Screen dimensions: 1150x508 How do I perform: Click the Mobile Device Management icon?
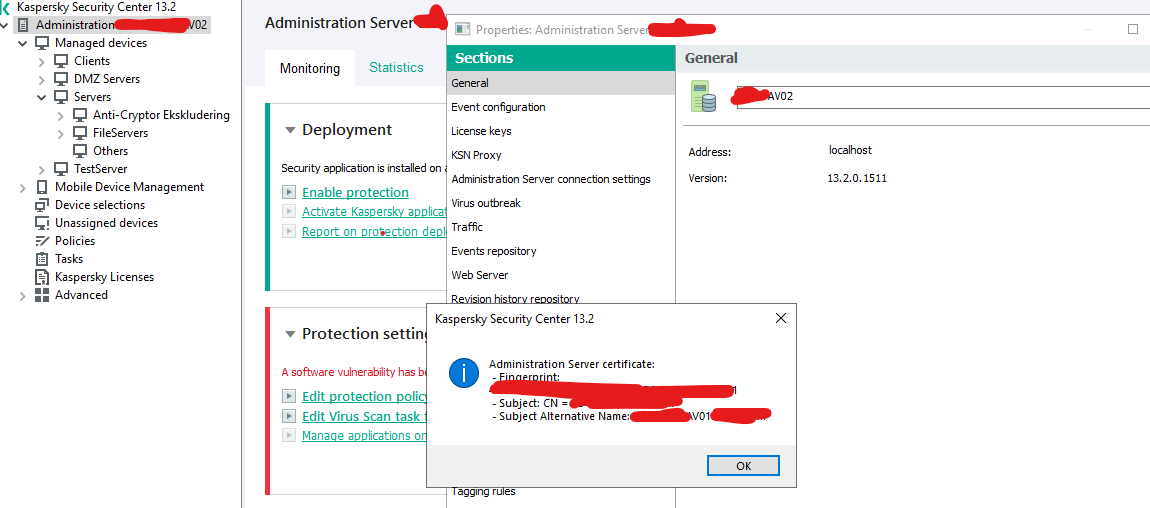point(42,187)
